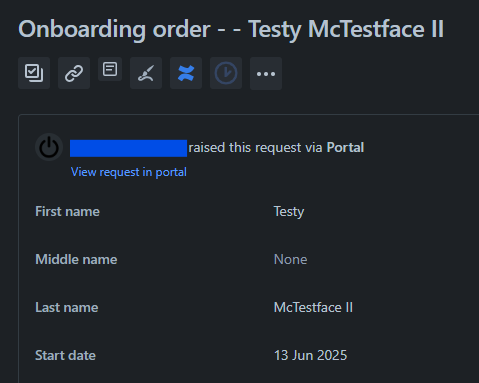Open the three-dot more actions menu
Image resolution: width=479 pixels, height=383 pixels.
coord(266,73)
